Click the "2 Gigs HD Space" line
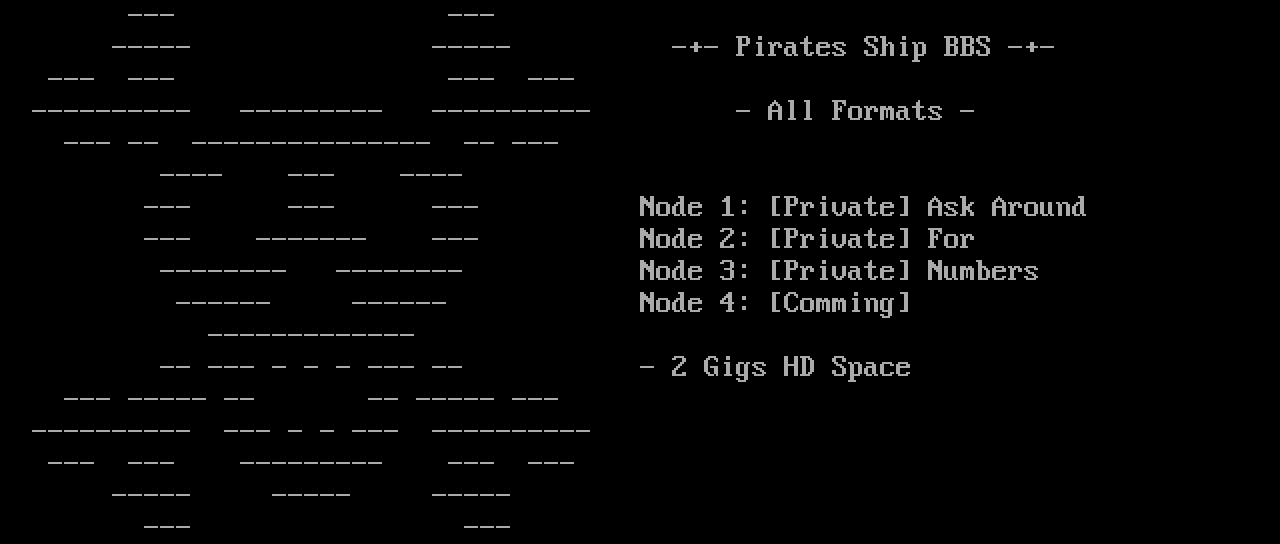The width and height of the screenshot is (1280, 544). (x=774, y=367)
